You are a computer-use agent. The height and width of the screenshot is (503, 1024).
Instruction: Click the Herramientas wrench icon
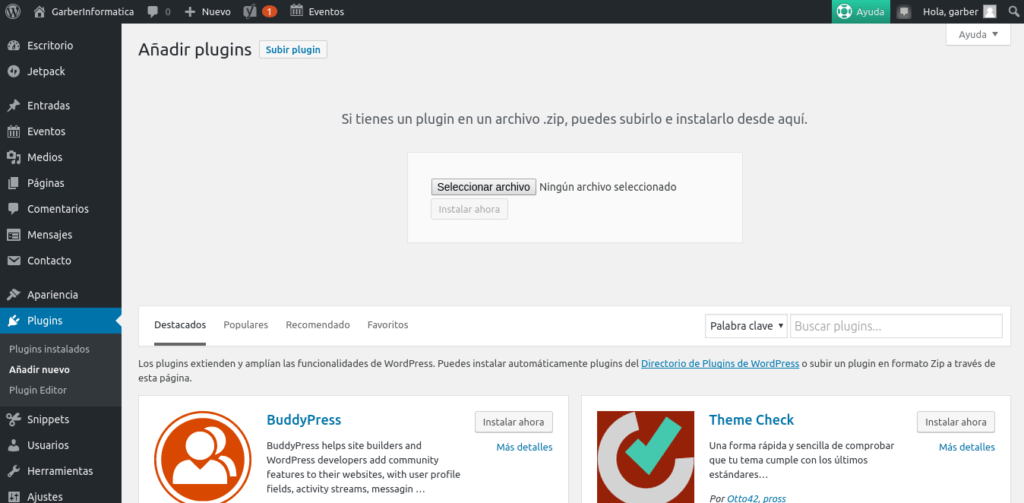click(x=14, y=471)
